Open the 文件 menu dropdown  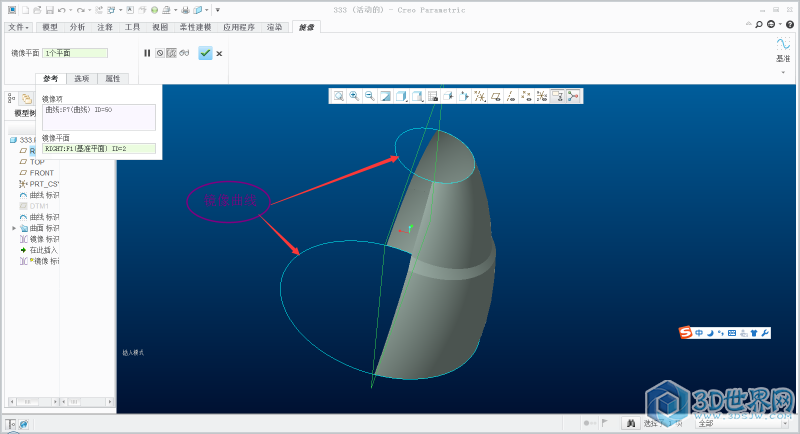click(17, 27)
